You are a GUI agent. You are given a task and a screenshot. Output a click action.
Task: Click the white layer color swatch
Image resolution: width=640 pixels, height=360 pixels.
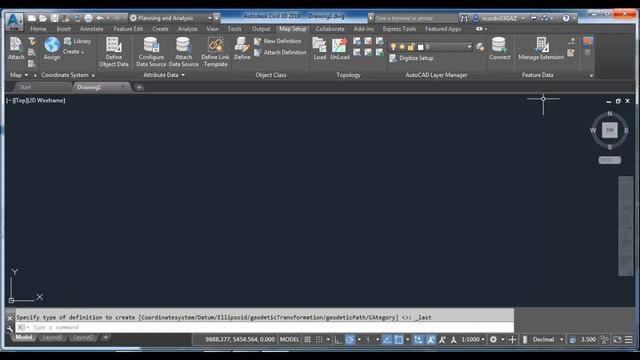coord(420,47)
